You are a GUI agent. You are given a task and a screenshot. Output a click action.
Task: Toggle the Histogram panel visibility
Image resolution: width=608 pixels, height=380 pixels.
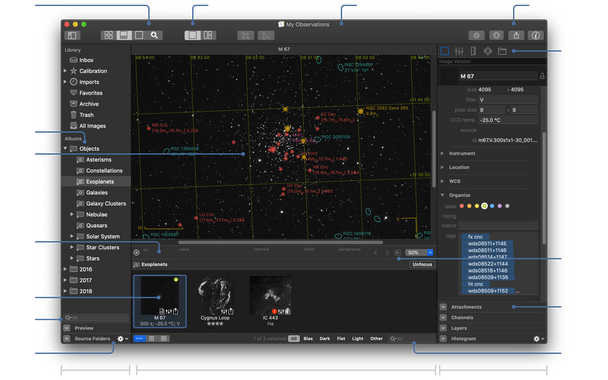click(x=443, y=339)
